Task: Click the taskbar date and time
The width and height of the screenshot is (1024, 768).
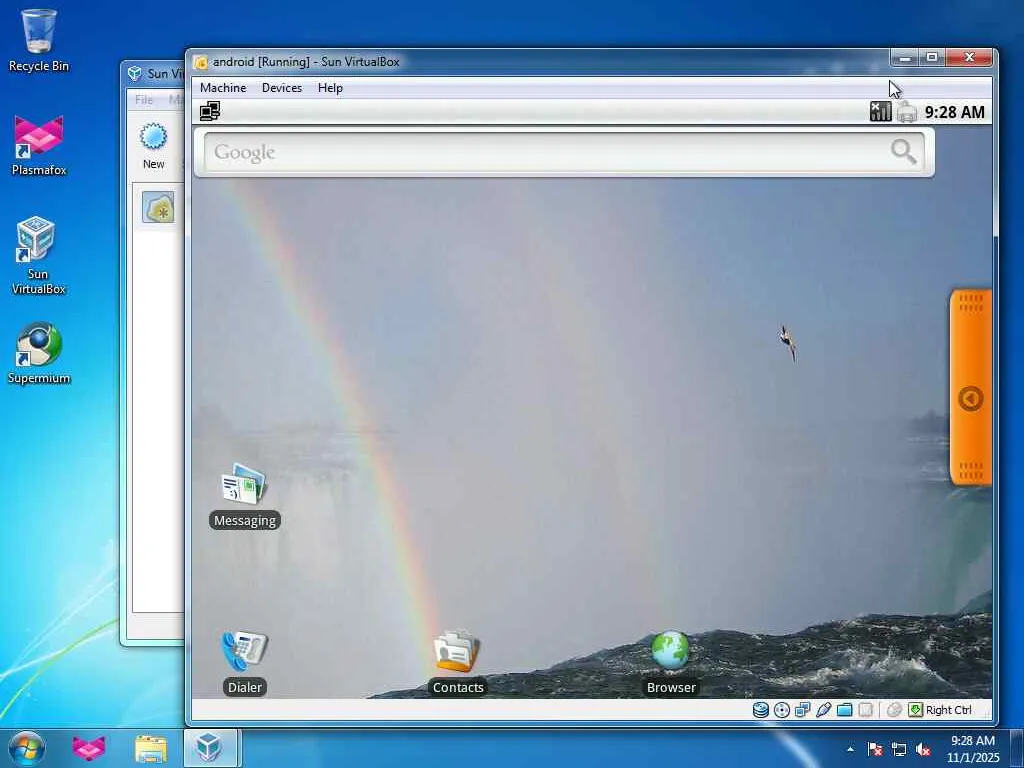Action: 973,748
